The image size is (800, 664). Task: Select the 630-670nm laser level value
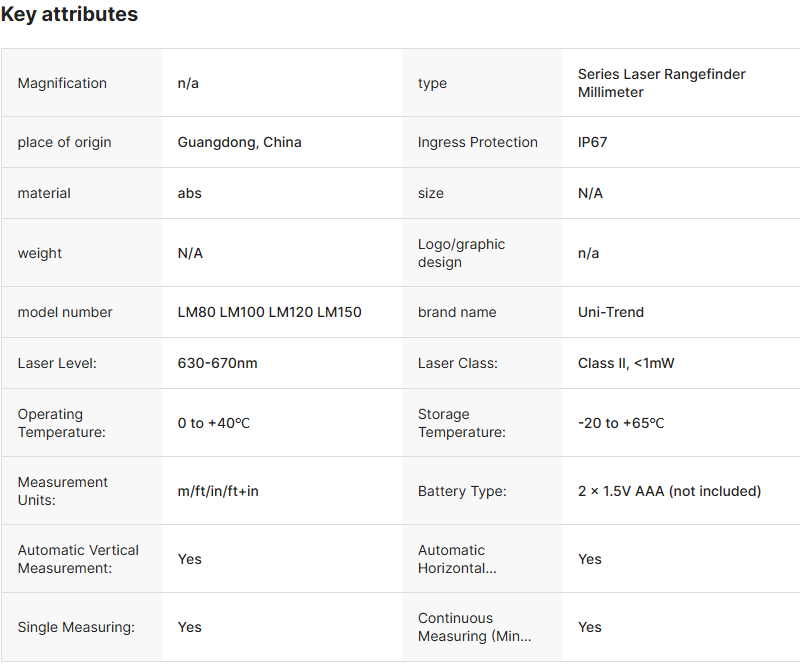pyautogui.click(x=217, y=363)
